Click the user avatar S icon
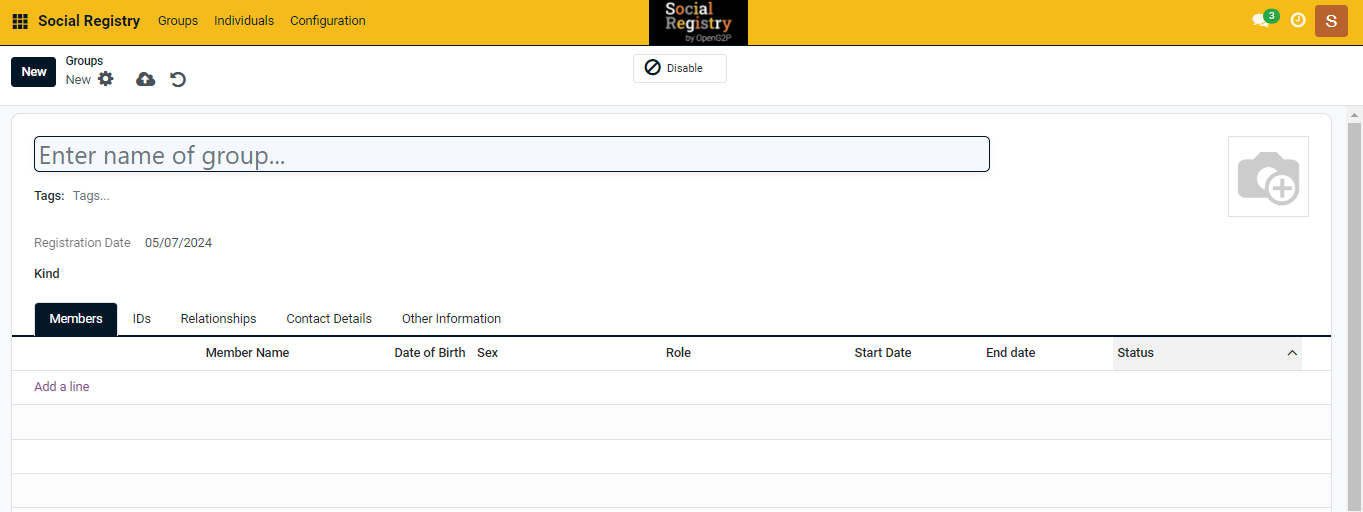The width and height of the screenshot is (1363, 512). [1331, 21]
